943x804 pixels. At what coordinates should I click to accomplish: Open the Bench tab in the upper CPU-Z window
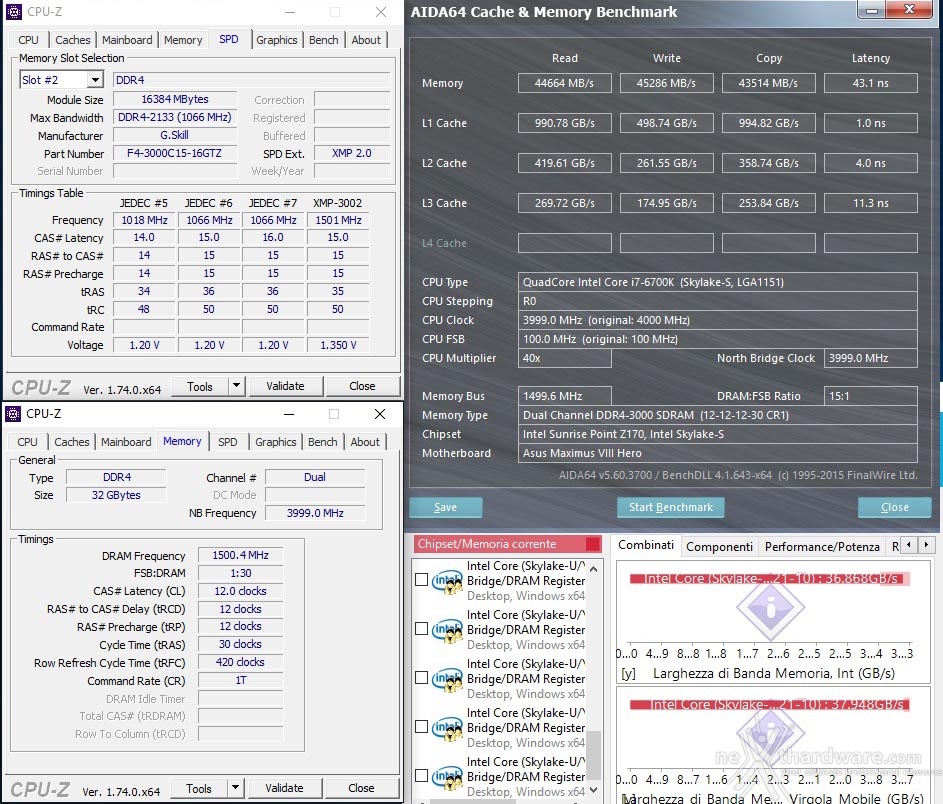click(324, 40)
